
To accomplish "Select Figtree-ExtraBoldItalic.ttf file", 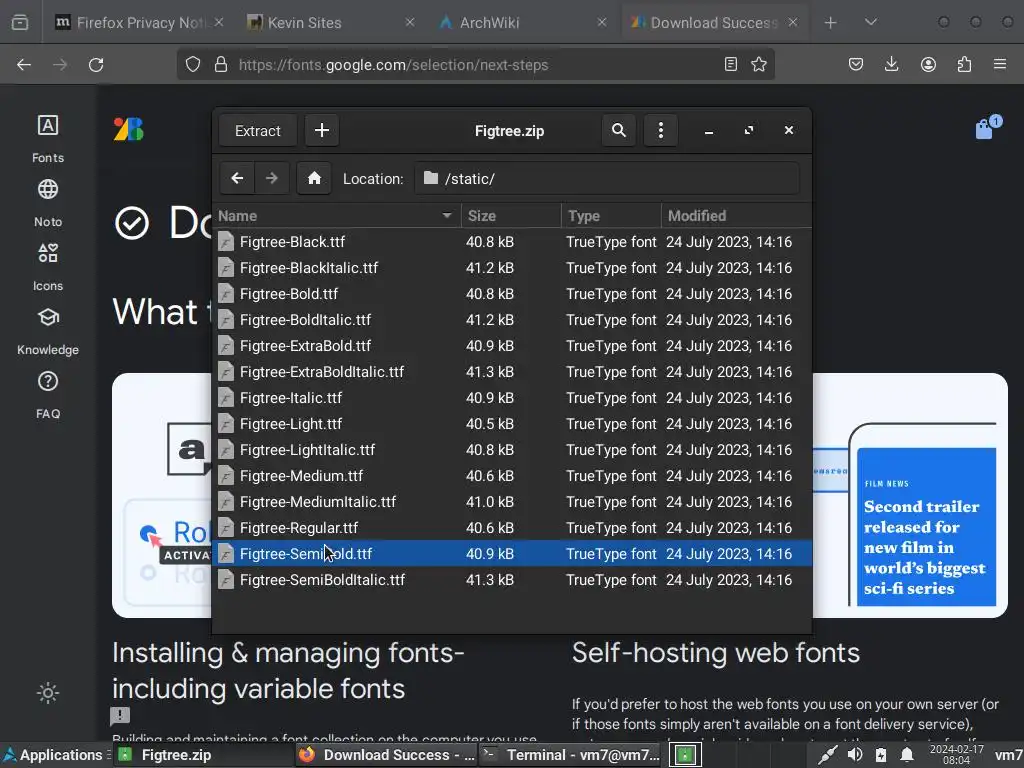I will tap(512, 372).
